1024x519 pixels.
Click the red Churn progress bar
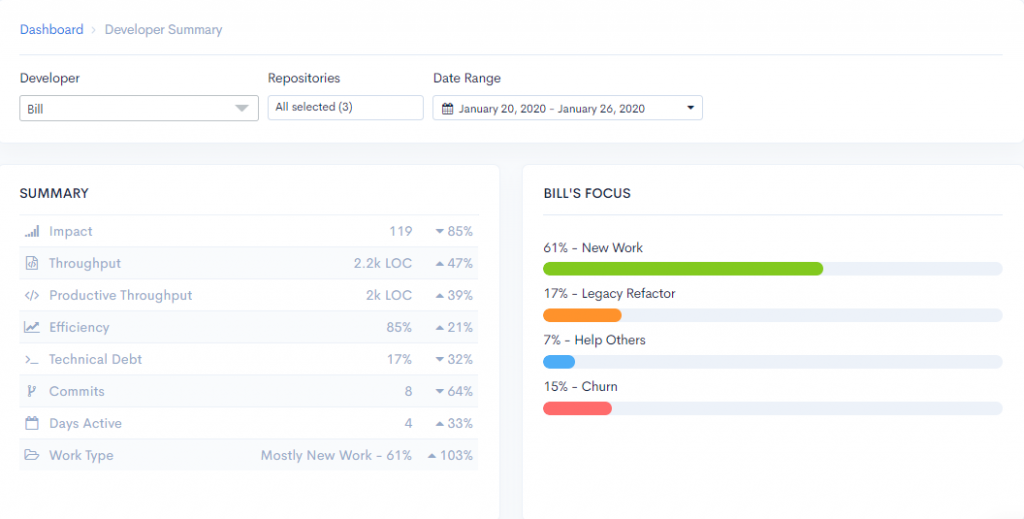click(x=577, y=408)
